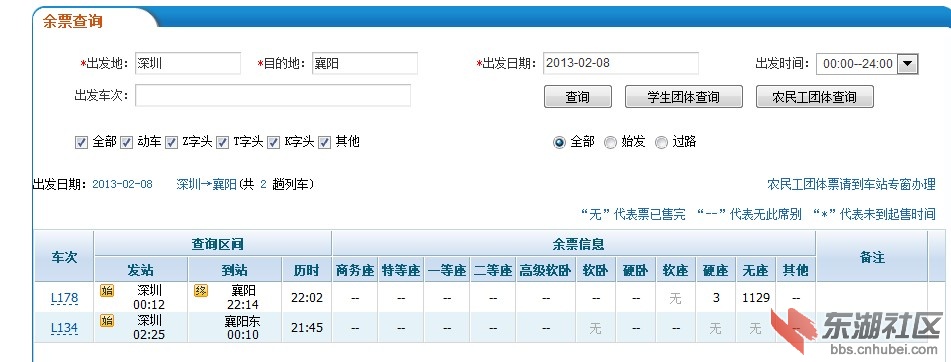Viewport: 951px width, 362px height.
Task: Toggle the 其他 checkbox
Action: 324,142
